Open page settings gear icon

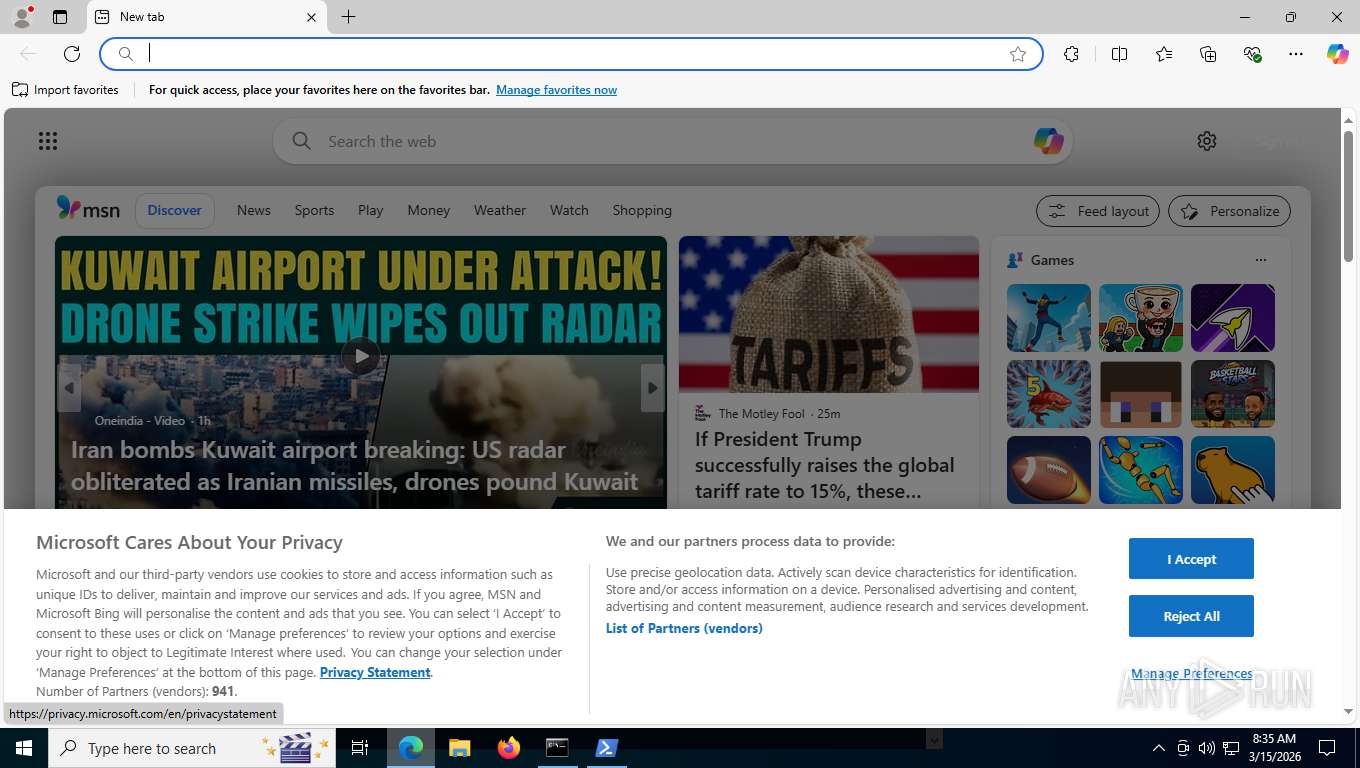tap(1207, 141)
